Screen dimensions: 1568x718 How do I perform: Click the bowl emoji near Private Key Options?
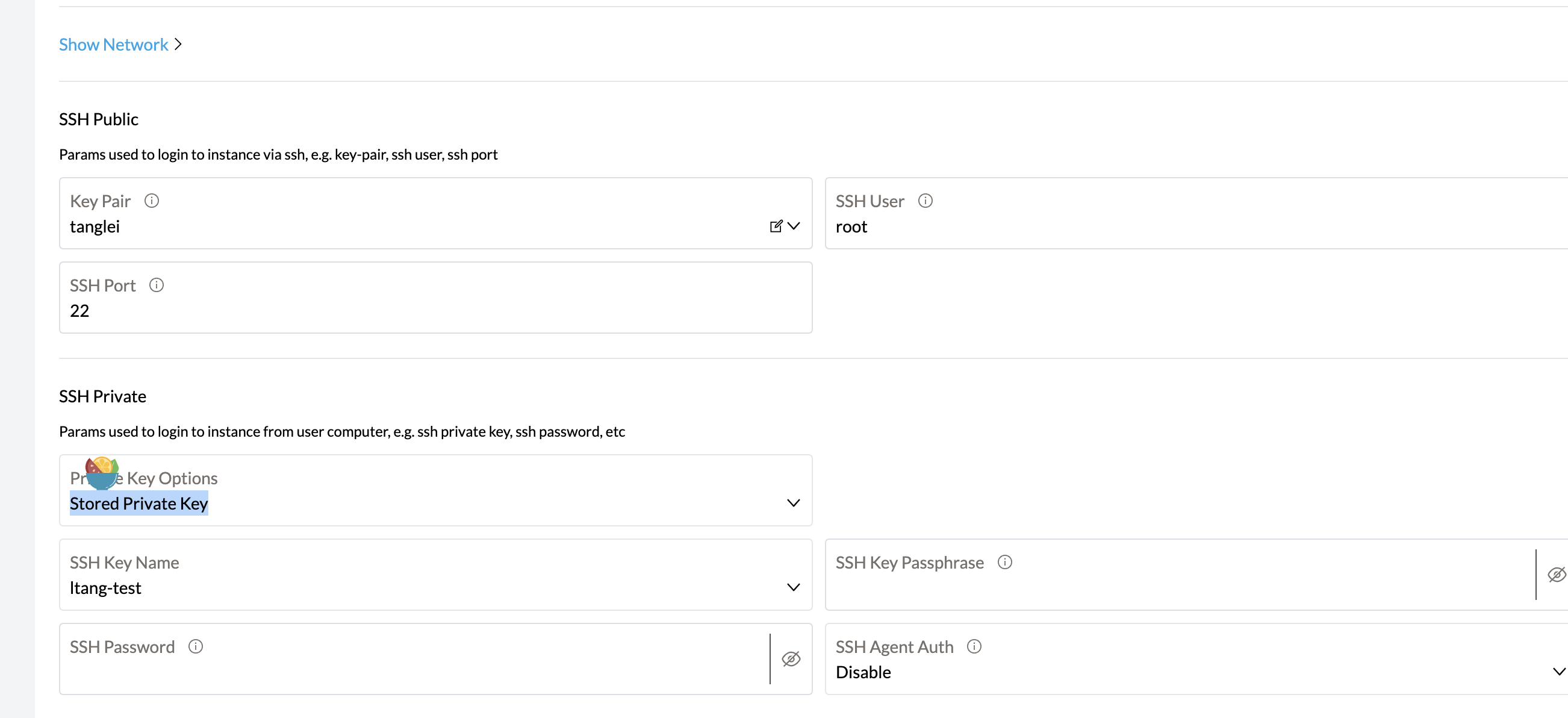point(102,473)
